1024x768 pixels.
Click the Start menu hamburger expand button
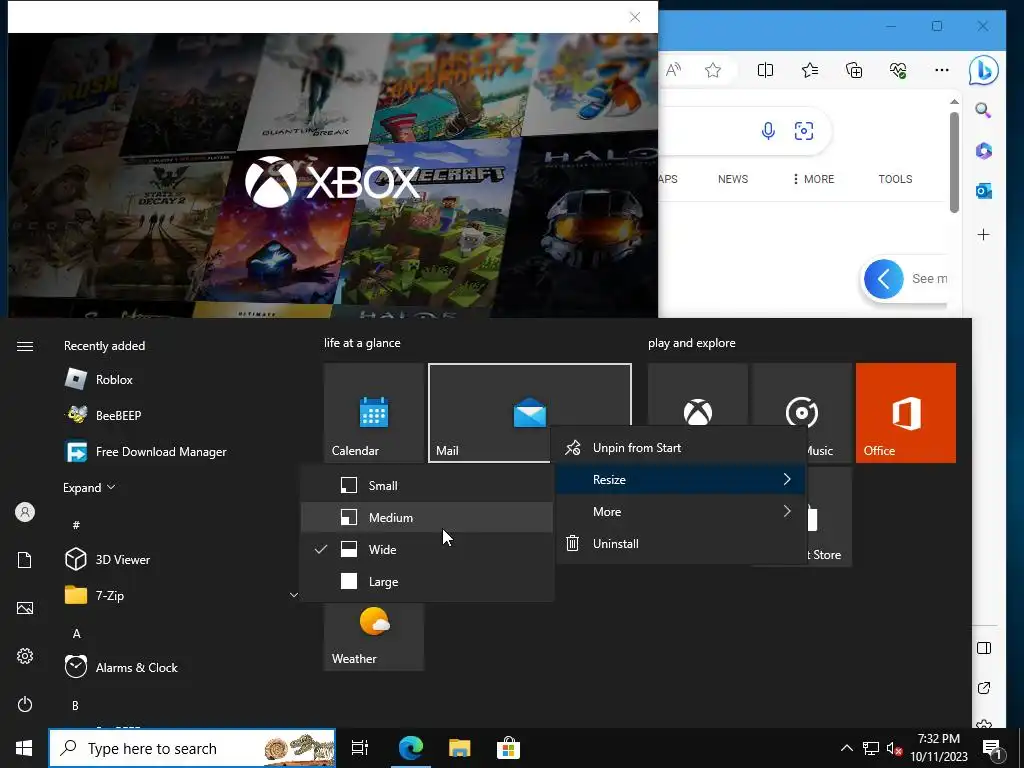25,346
